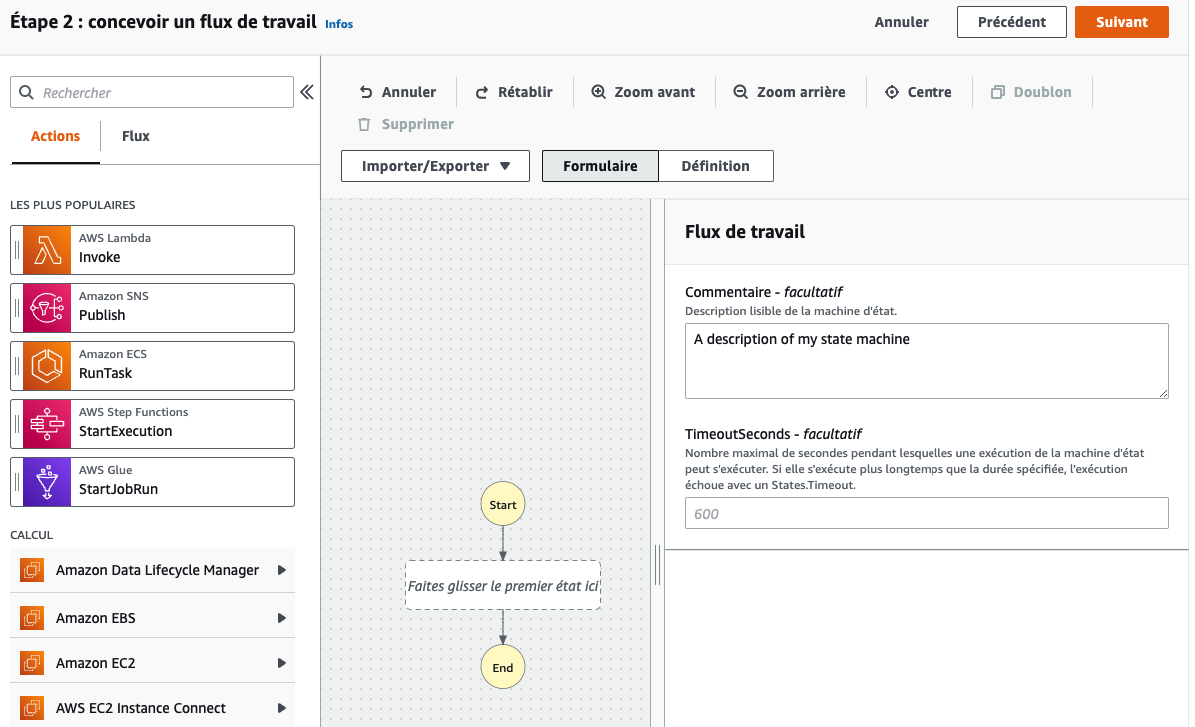Click the Doublon toolbar item
Image resolution: width=1195 pixels, height=727 pixels.
point(1031,92)
